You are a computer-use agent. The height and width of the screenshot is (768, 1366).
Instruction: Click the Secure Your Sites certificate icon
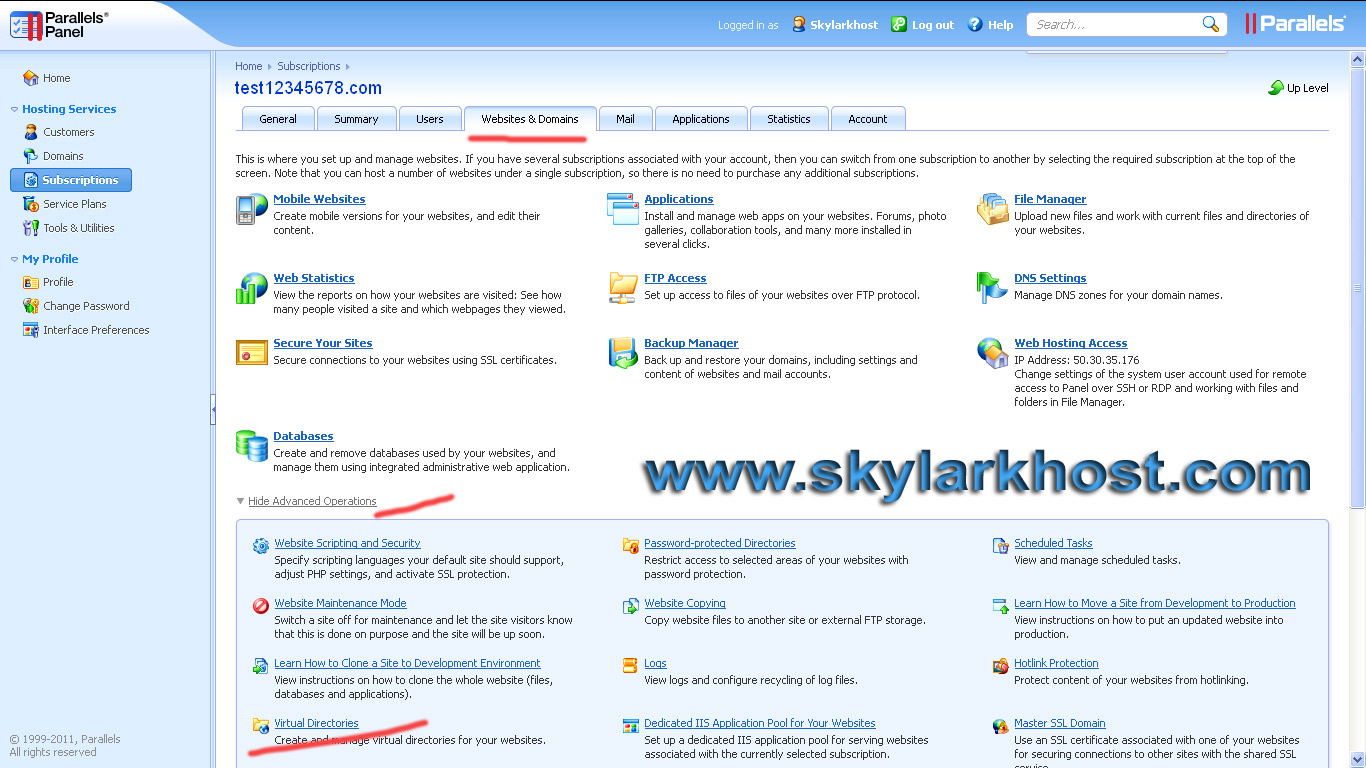(251, 352)
